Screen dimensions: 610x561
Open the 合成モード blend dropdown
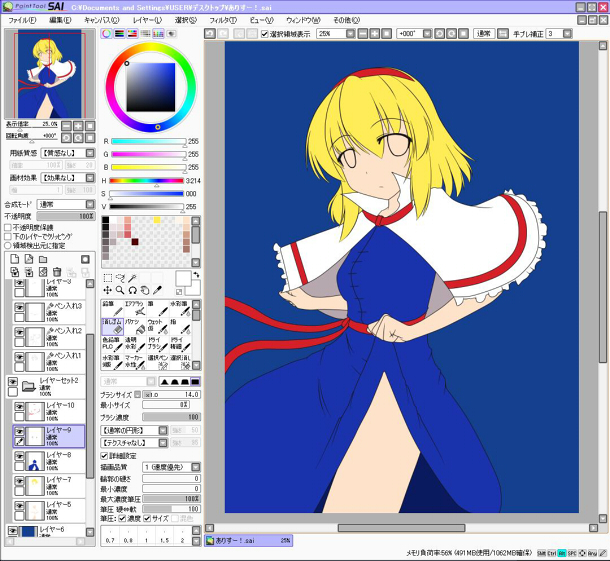click(66, 204)
